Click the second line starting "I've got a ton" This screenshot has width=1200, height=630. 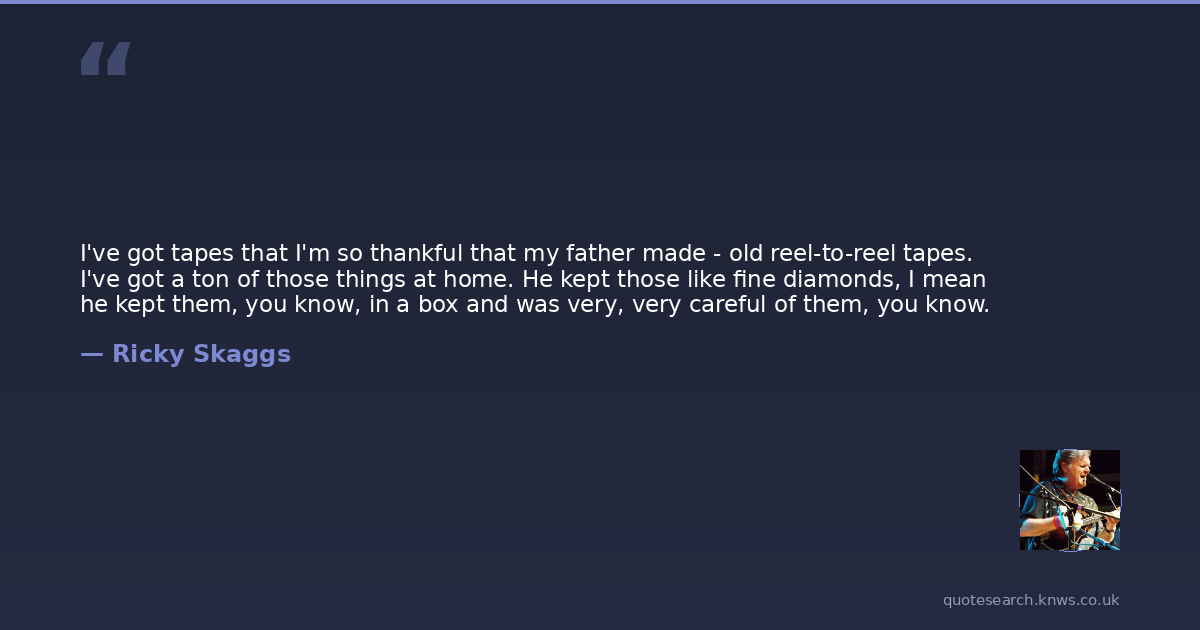click(533, 279)
